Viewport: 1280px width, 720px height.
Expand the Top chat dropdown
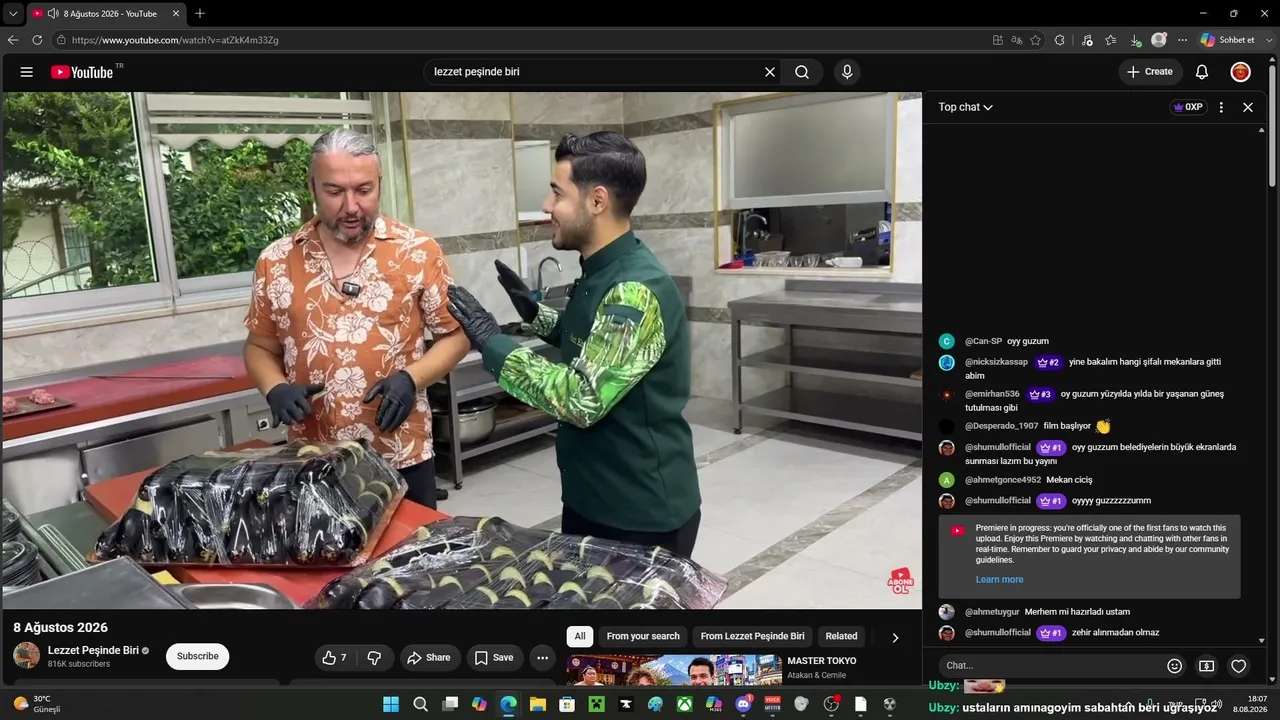(965, 107)
